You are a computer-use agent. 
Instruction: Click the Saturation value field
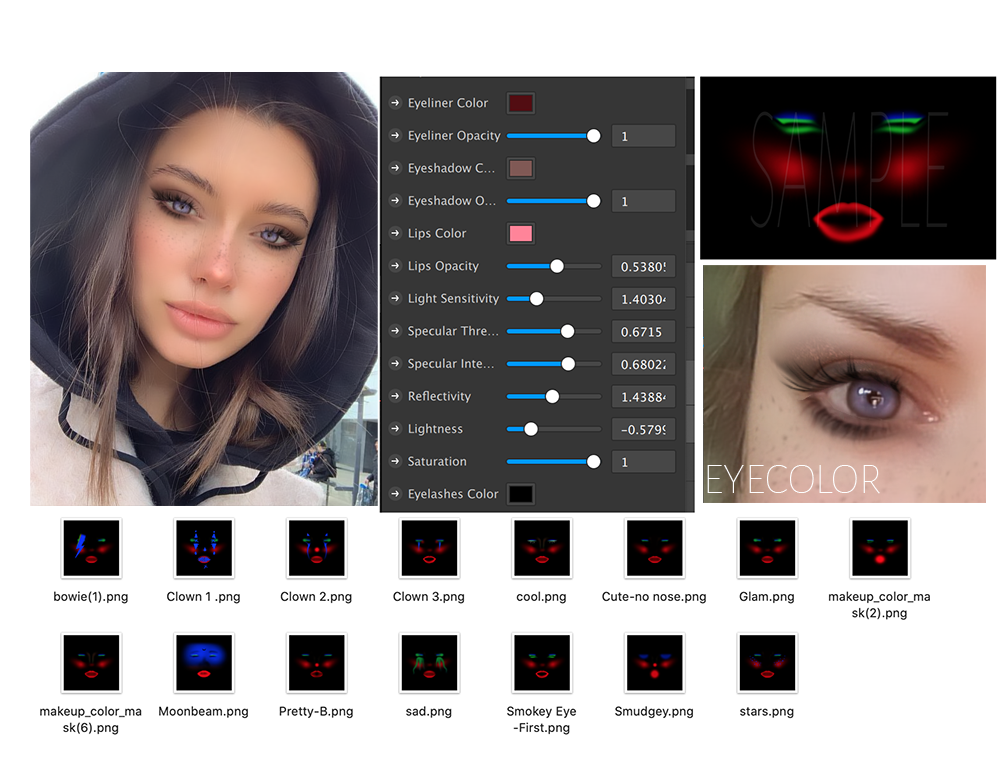tap(643, 461)
